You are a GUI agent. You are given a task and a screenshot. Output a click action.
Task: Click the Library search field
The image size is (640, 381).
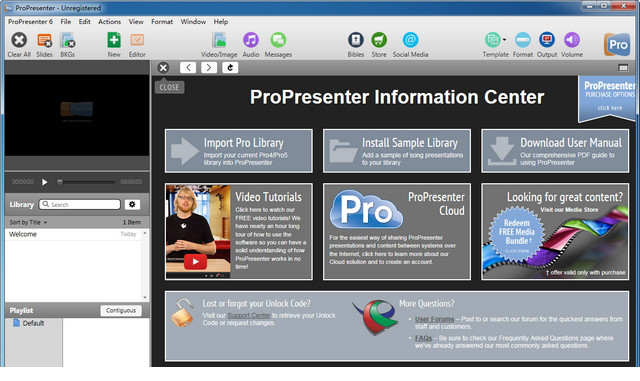80,204
